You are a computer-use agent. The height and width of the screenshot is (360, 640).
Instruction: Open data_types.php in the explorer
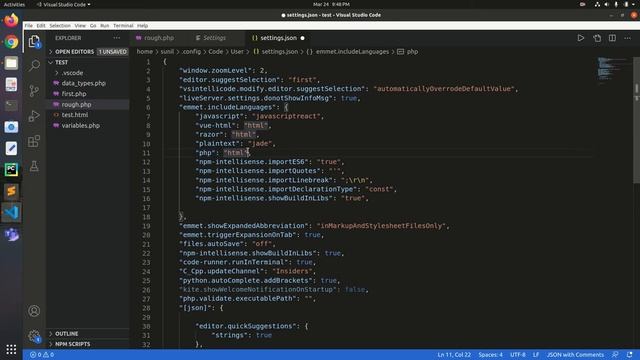84,83
